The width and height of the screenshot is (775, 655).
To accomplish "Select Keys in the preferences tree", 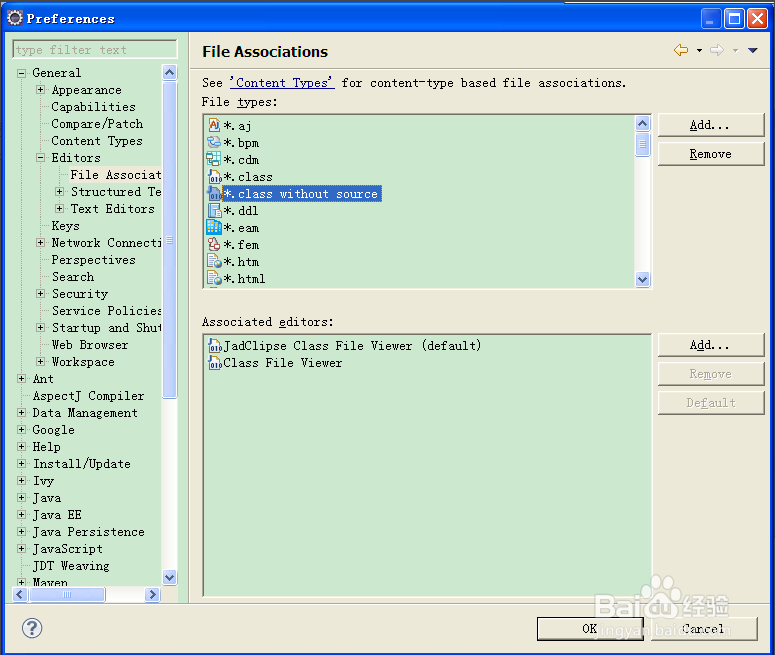I will coord(65,226).
